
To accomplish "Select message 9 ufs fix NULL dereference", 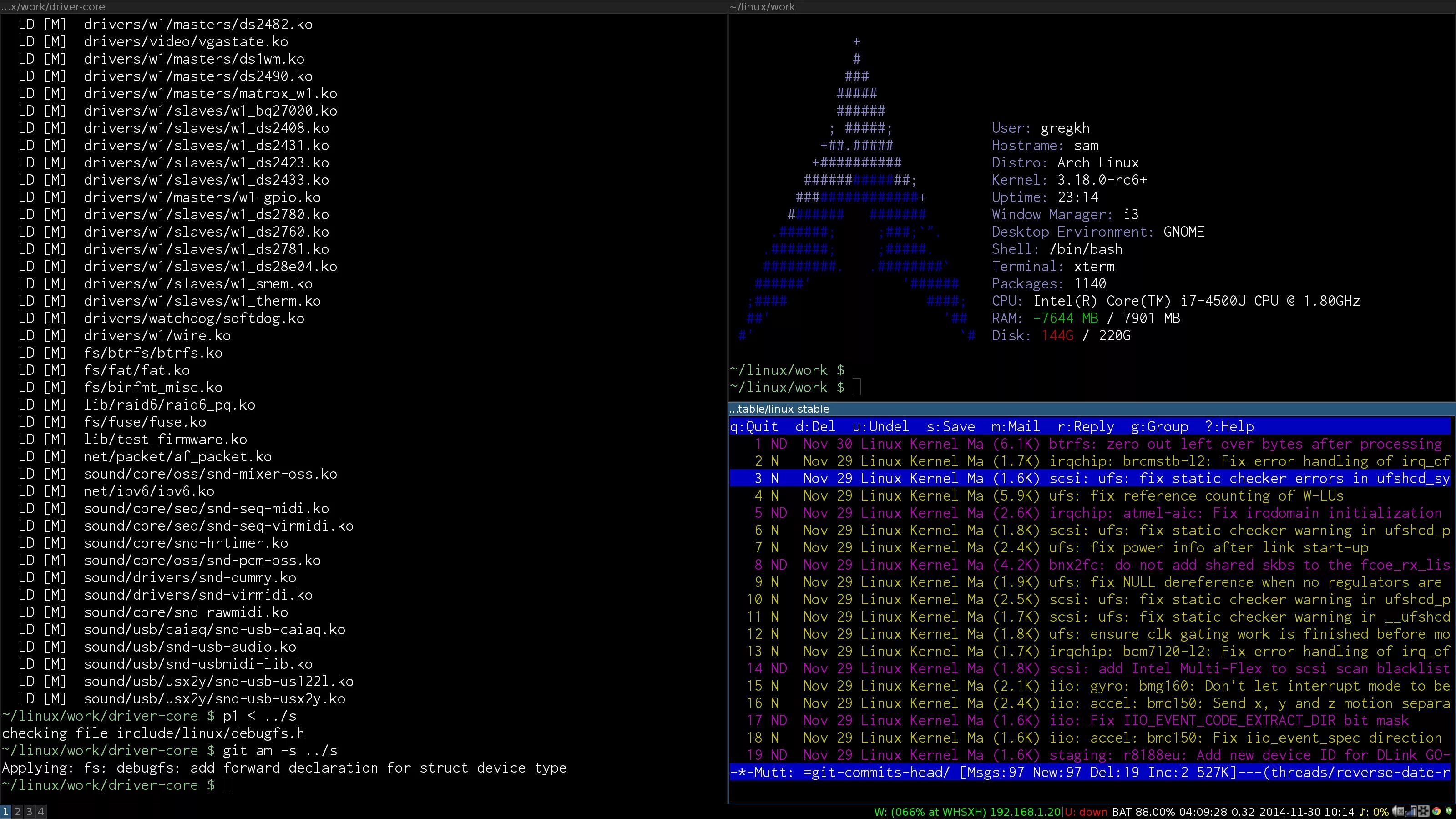I will pos(1090,582).
